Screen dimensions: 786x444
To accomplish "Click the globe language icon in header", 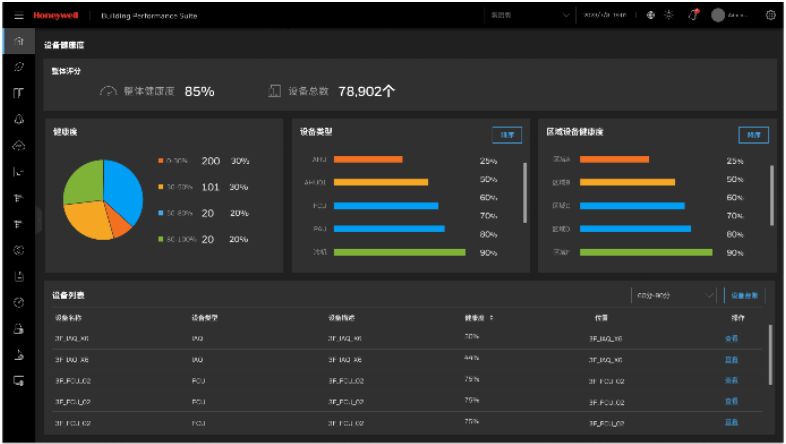I will pyautogui.click(x=652, y=16).
